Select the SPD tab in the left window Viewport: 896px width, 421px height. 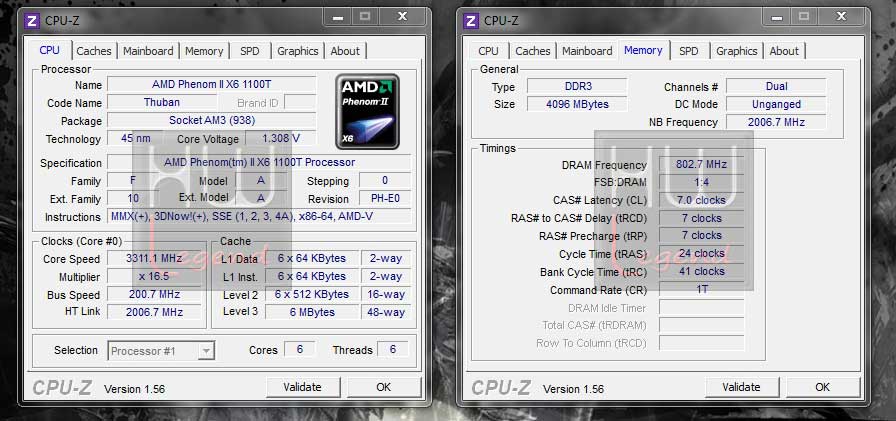pos(250,51)
